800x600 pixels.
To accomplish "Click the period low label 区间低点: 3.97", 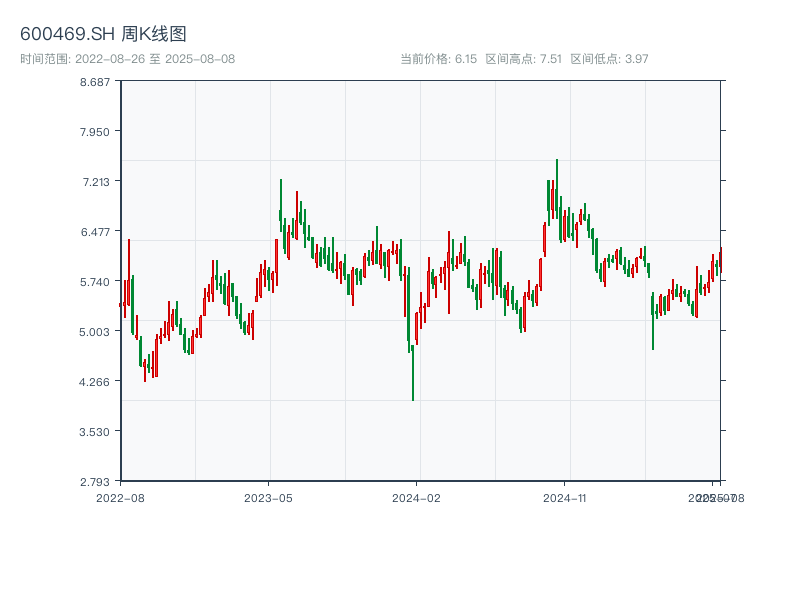I will (609, 59).
